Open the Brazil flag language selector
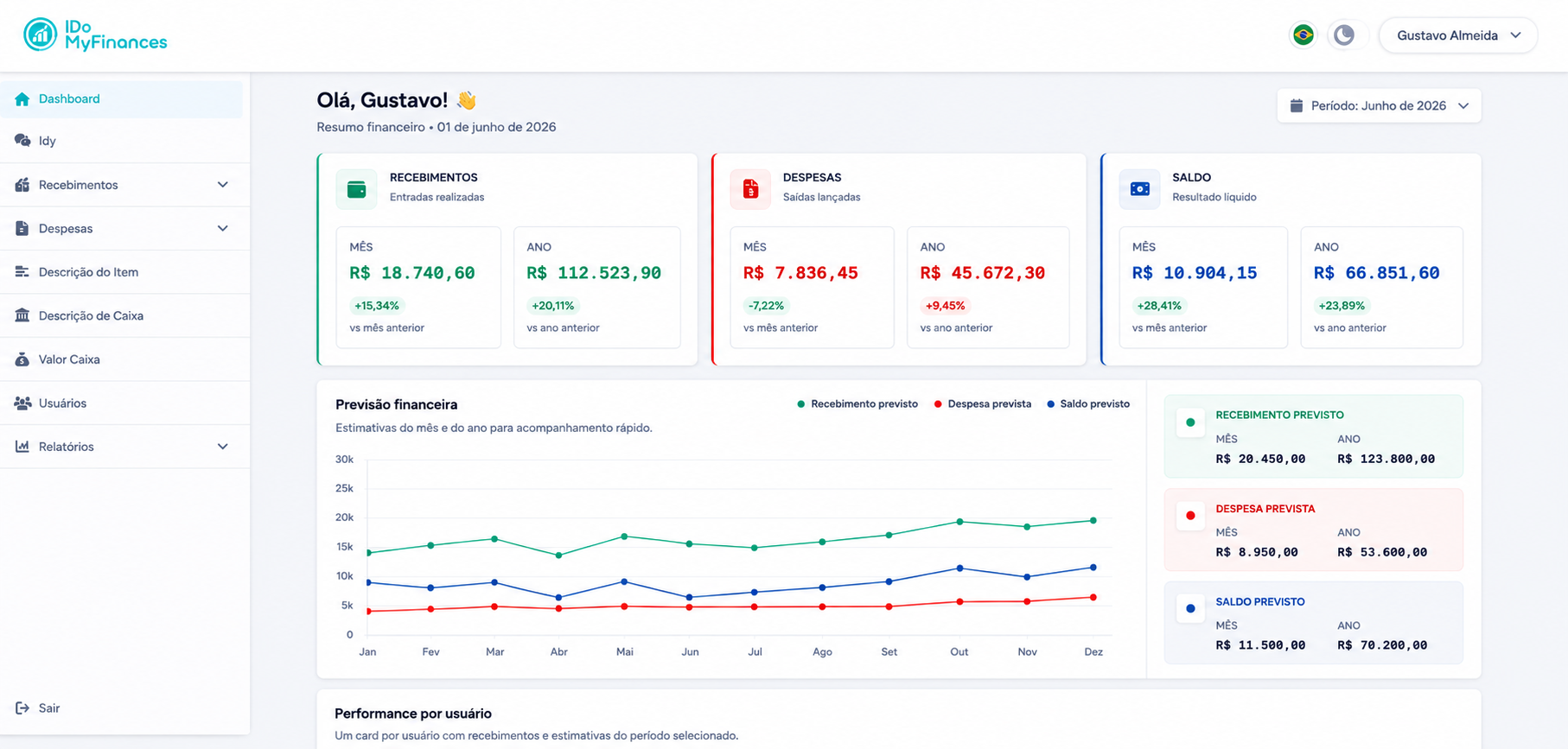 coord(1303,35)
